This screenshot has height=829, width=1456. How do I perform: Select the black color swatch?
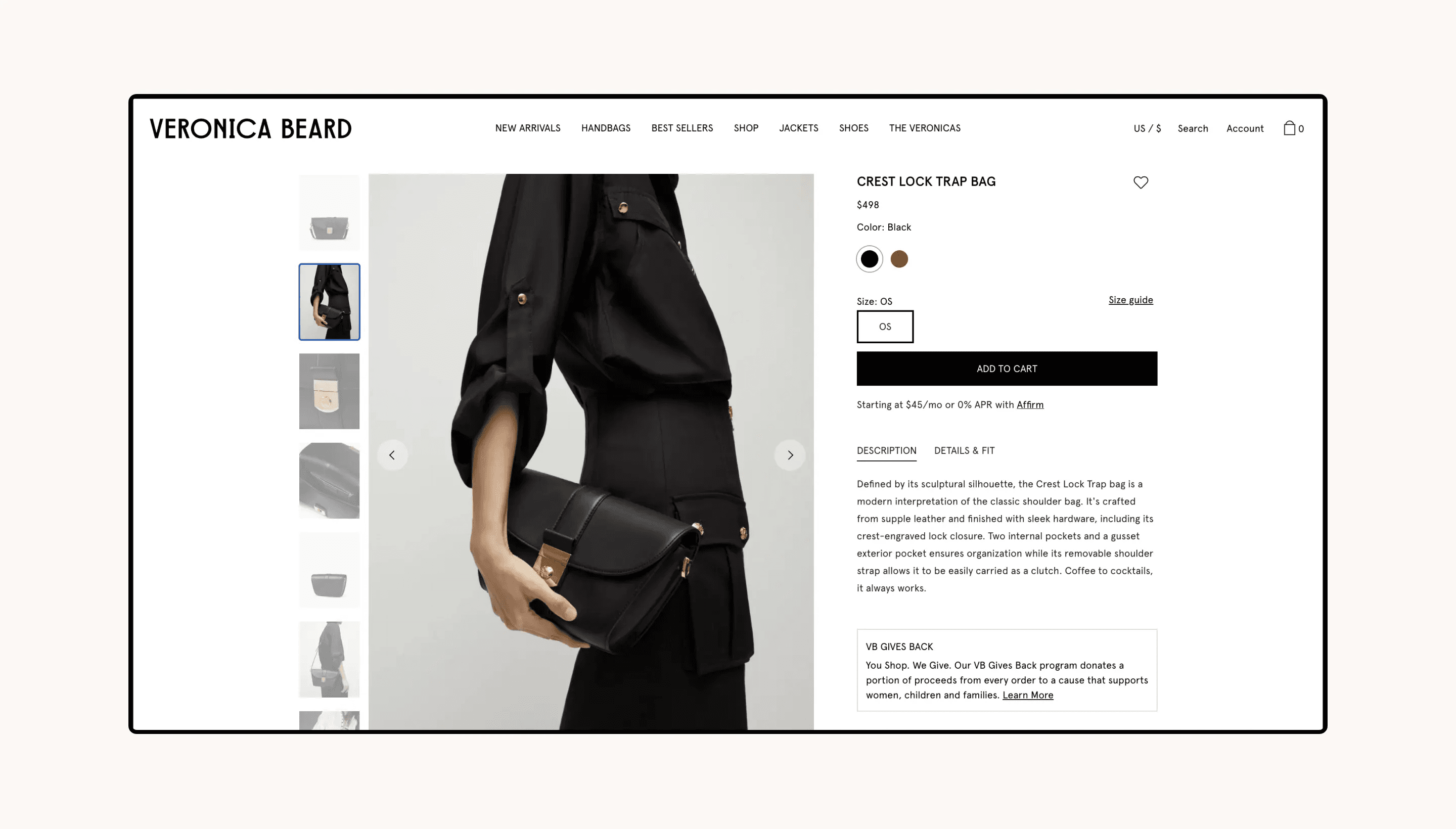point(869,259)
